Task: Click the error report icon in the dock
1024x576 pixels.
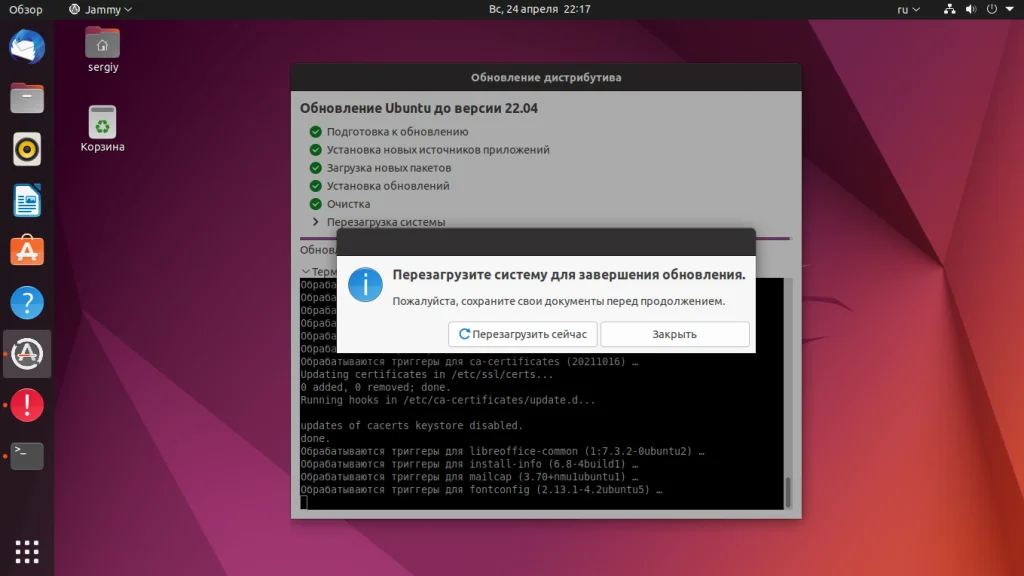Action: pyautogui.click(x=26, y=405)
